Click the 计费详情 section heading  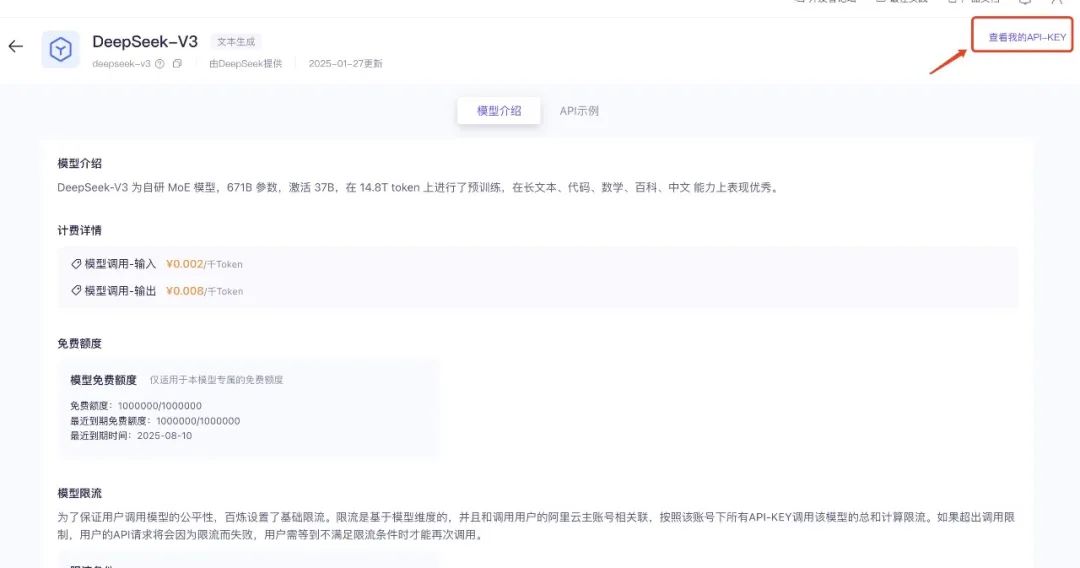pyautogui.click(x=79, y=230)
